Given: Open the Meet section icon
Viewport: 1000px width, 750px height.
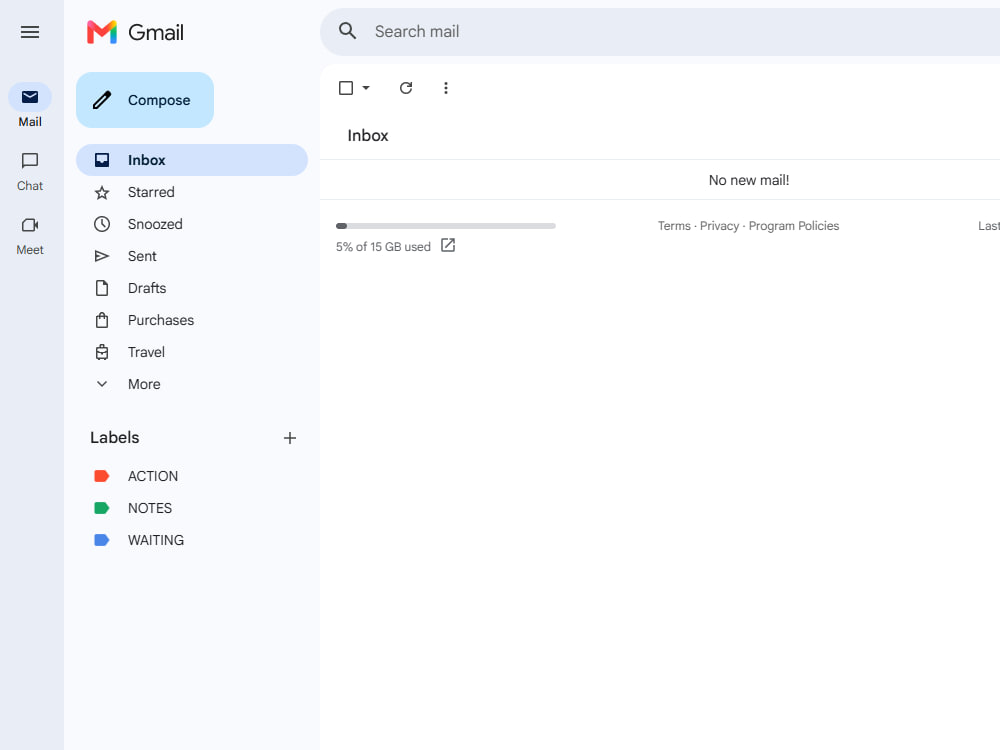Looking at the screenshot, I should [x=30, y=224].
